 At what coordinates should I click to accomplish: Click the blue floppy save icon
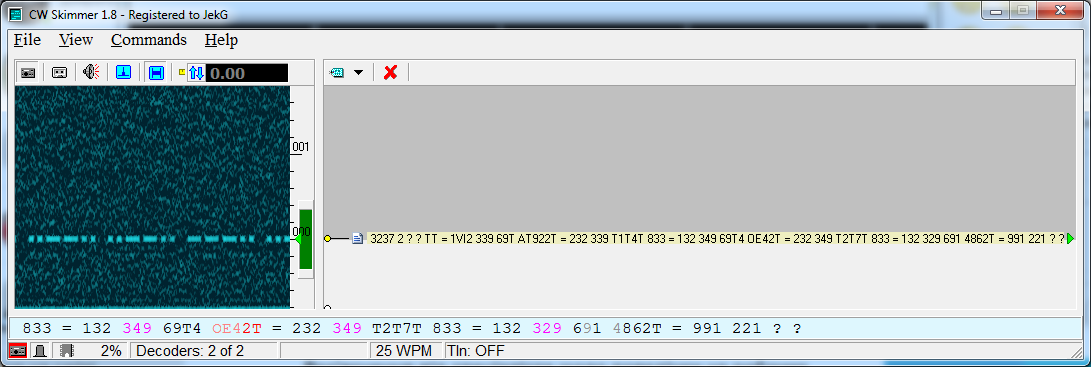pyautogui.click(x=157, y=72)
